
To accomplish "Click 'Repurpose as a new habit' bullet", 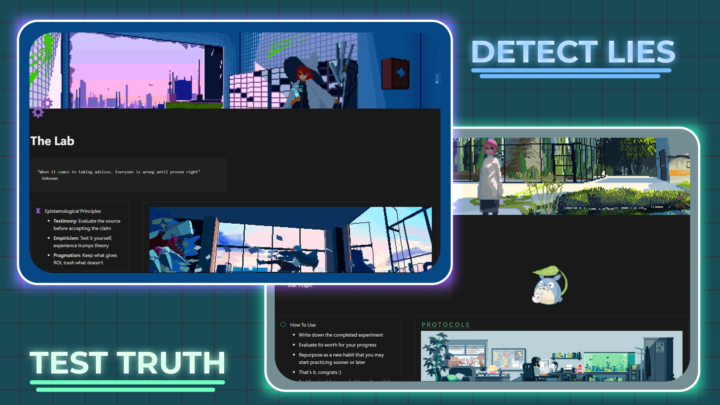I will (x=341, y=359).
